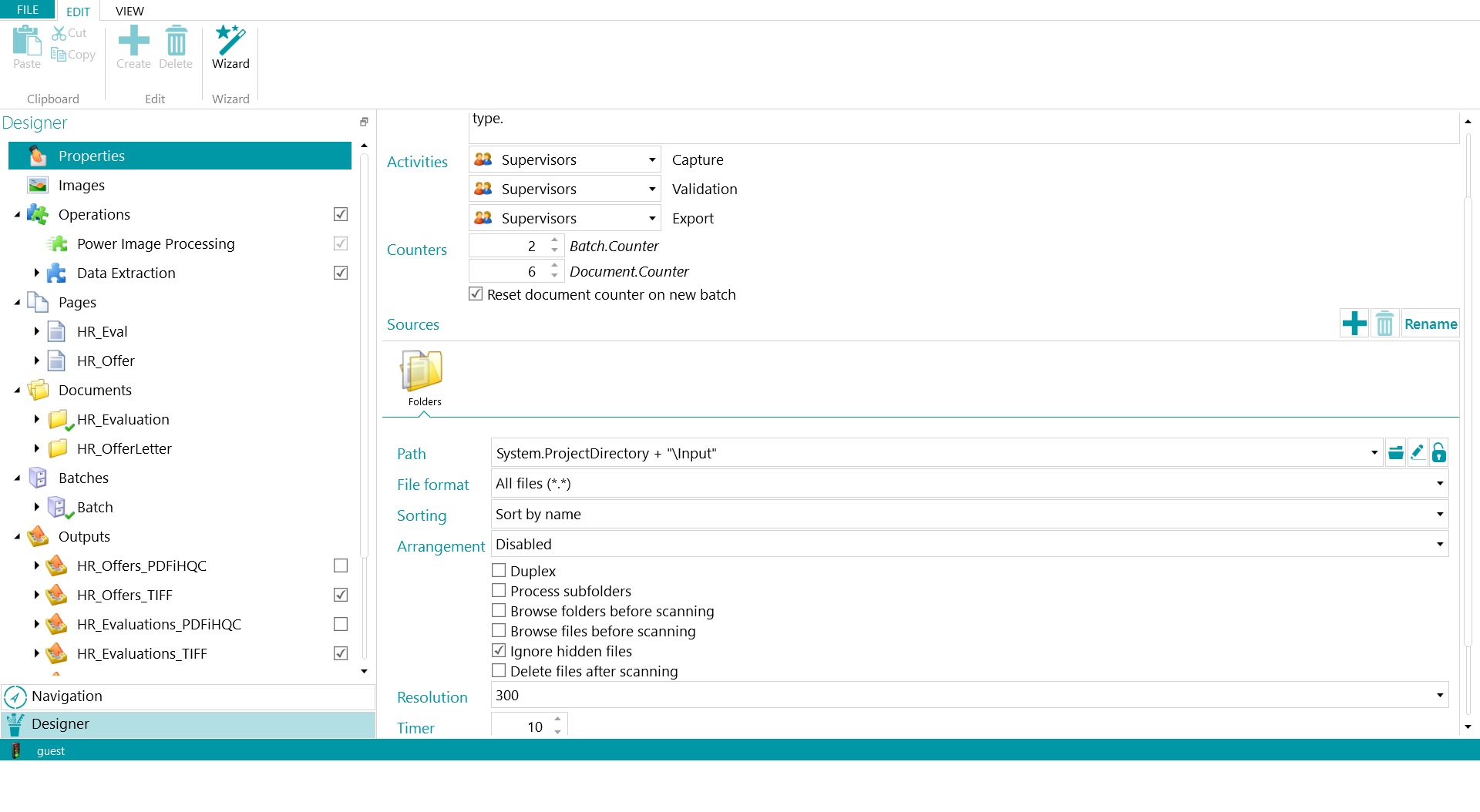
Task: Disable HR_Offers_TIFF output checkbox
Action: pos(341,595)
